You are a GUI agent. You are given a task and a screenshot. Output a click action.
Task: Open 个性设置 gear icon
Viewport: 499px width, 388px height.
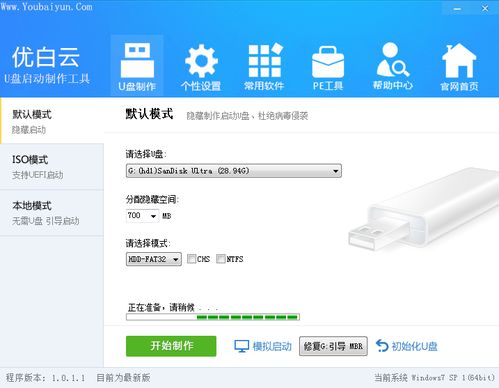coord(201,61)
